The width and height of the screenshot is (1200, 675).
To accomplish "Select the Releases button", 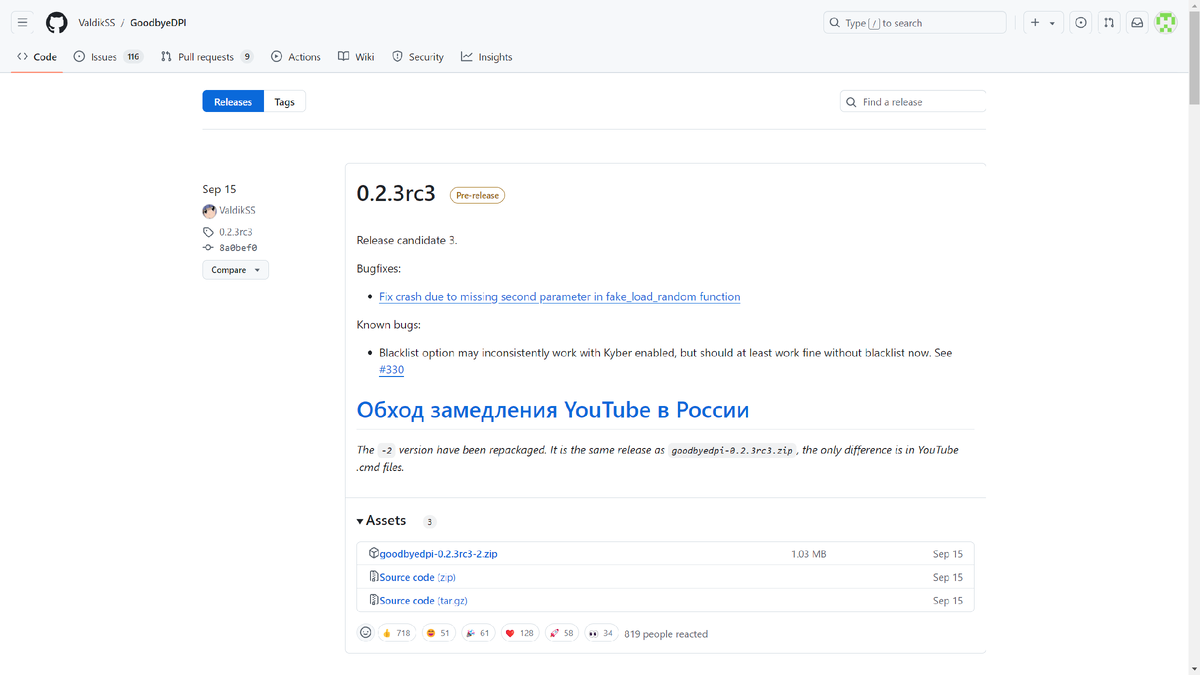I will (233, 102).
